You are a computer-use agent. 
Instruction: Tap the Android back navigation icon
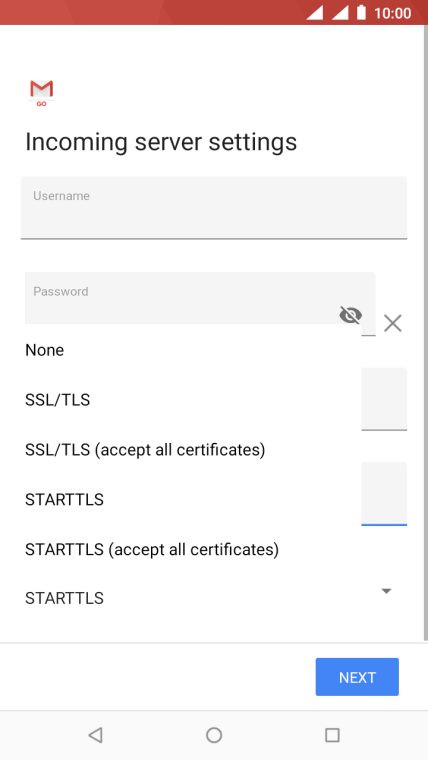point(95,735)
